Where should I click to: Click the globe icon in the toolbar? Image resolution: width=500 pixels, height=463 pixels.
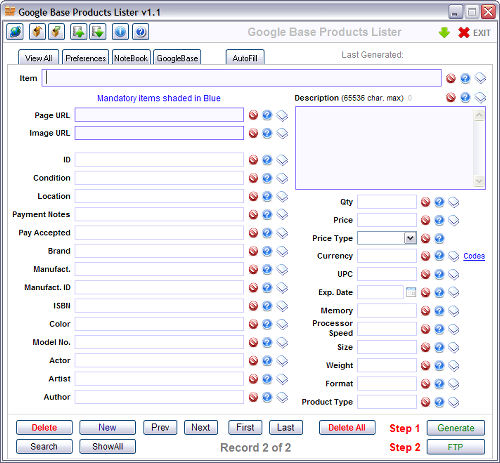pos(15,32)
